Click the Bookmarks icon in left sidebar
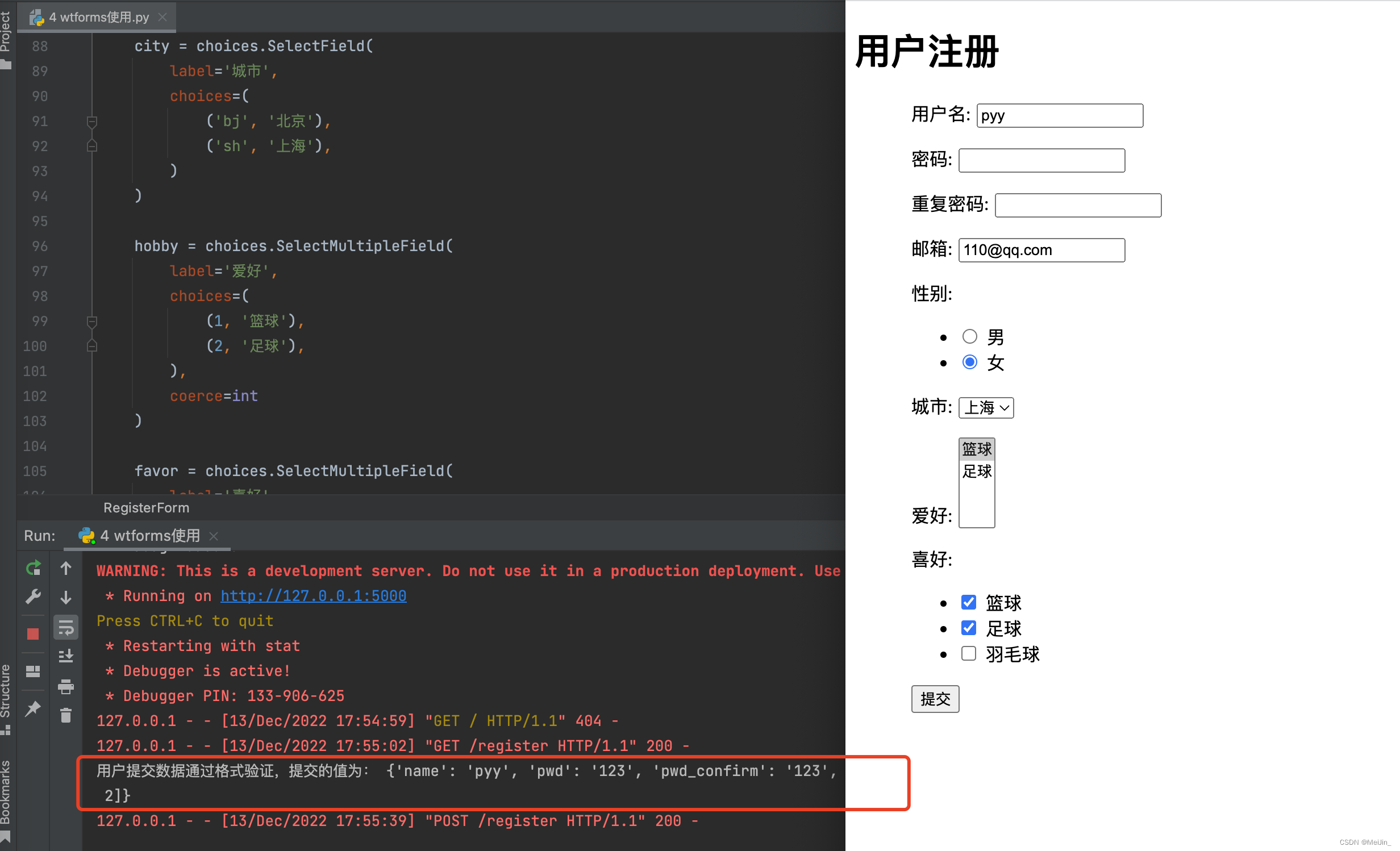The image size is (1400, 851). tap(6, 837)
